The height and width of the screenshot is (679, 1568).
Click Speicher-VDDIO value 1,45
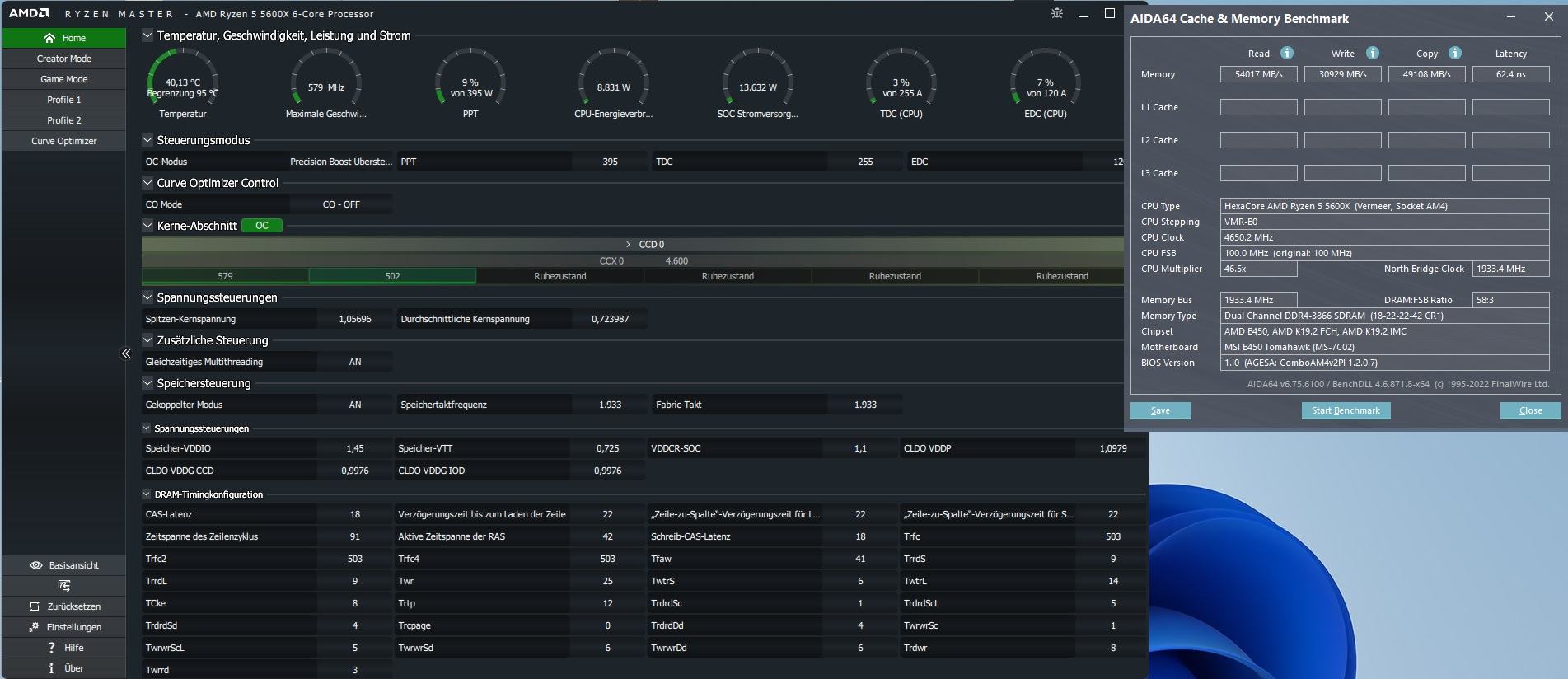(355, 448)
